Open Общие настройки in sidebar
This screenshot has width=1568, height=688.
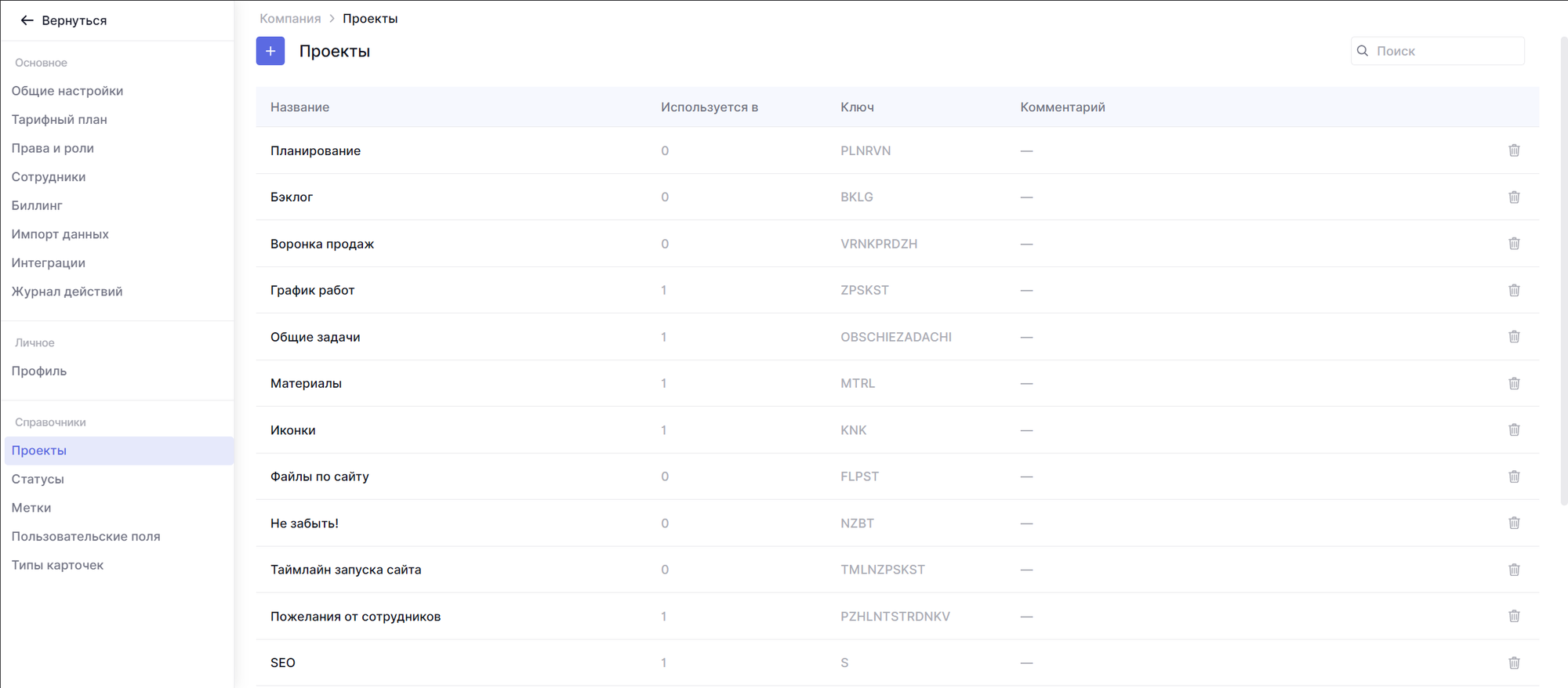[x=67, y=91]
